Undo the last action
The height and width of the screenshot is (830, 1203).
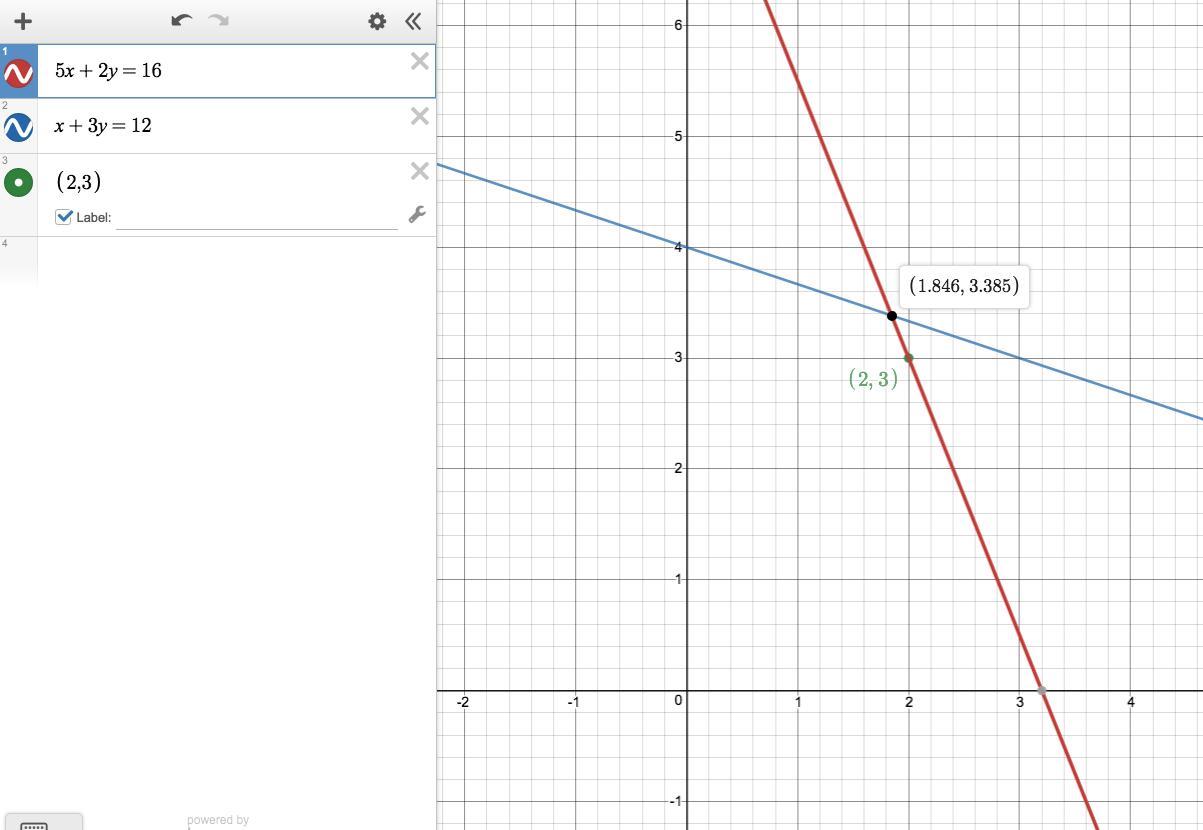[x=181, y=20]
